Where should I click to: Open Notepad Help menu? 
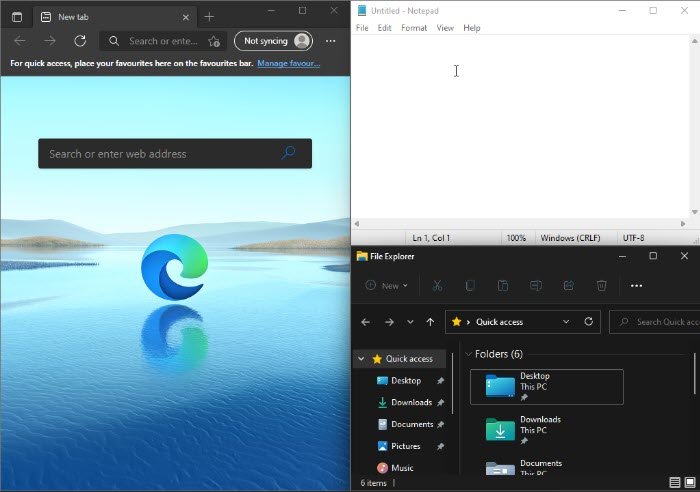[471, 28]
